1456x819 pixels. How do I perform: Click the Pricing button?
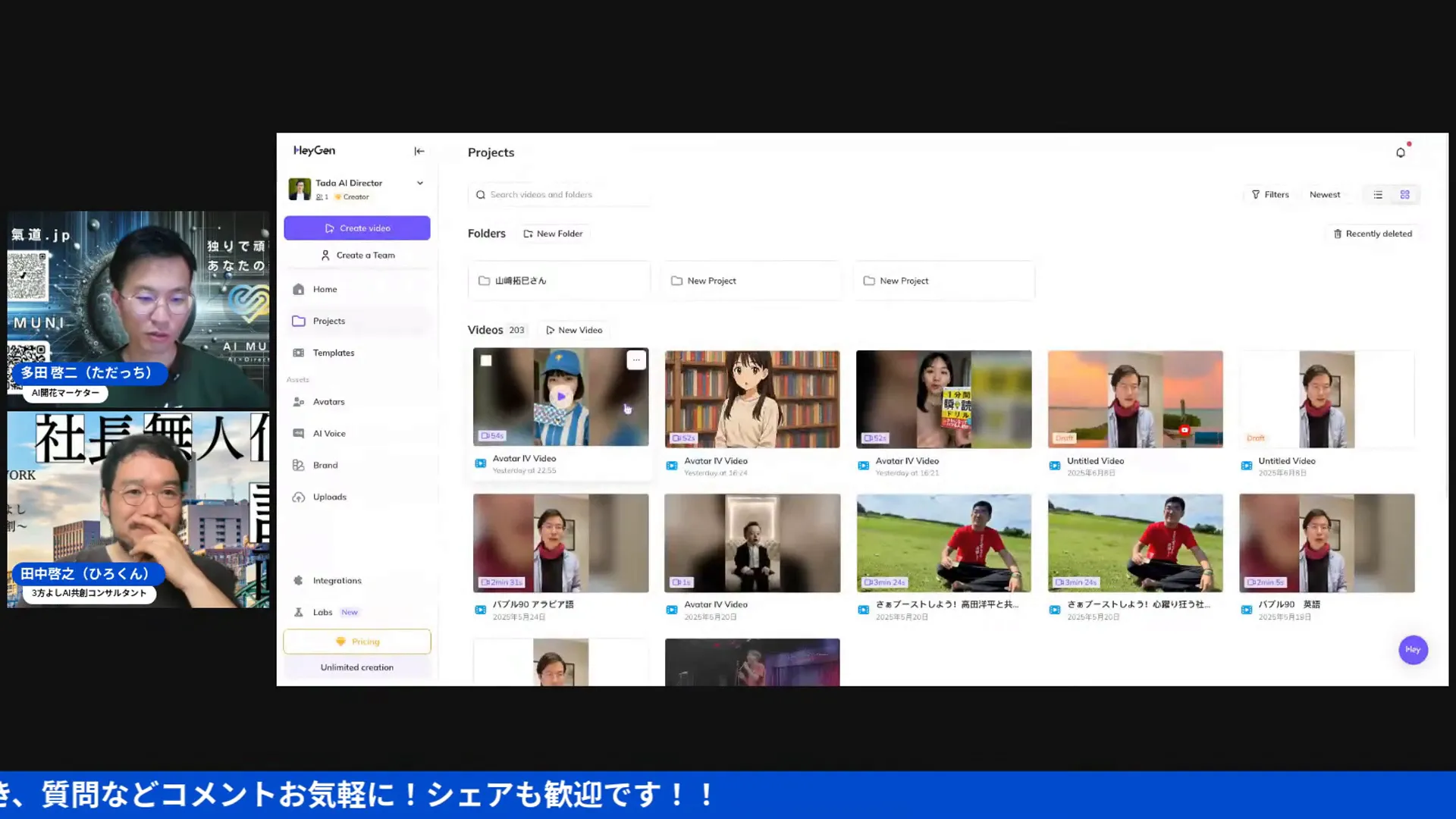click(357, 642)
